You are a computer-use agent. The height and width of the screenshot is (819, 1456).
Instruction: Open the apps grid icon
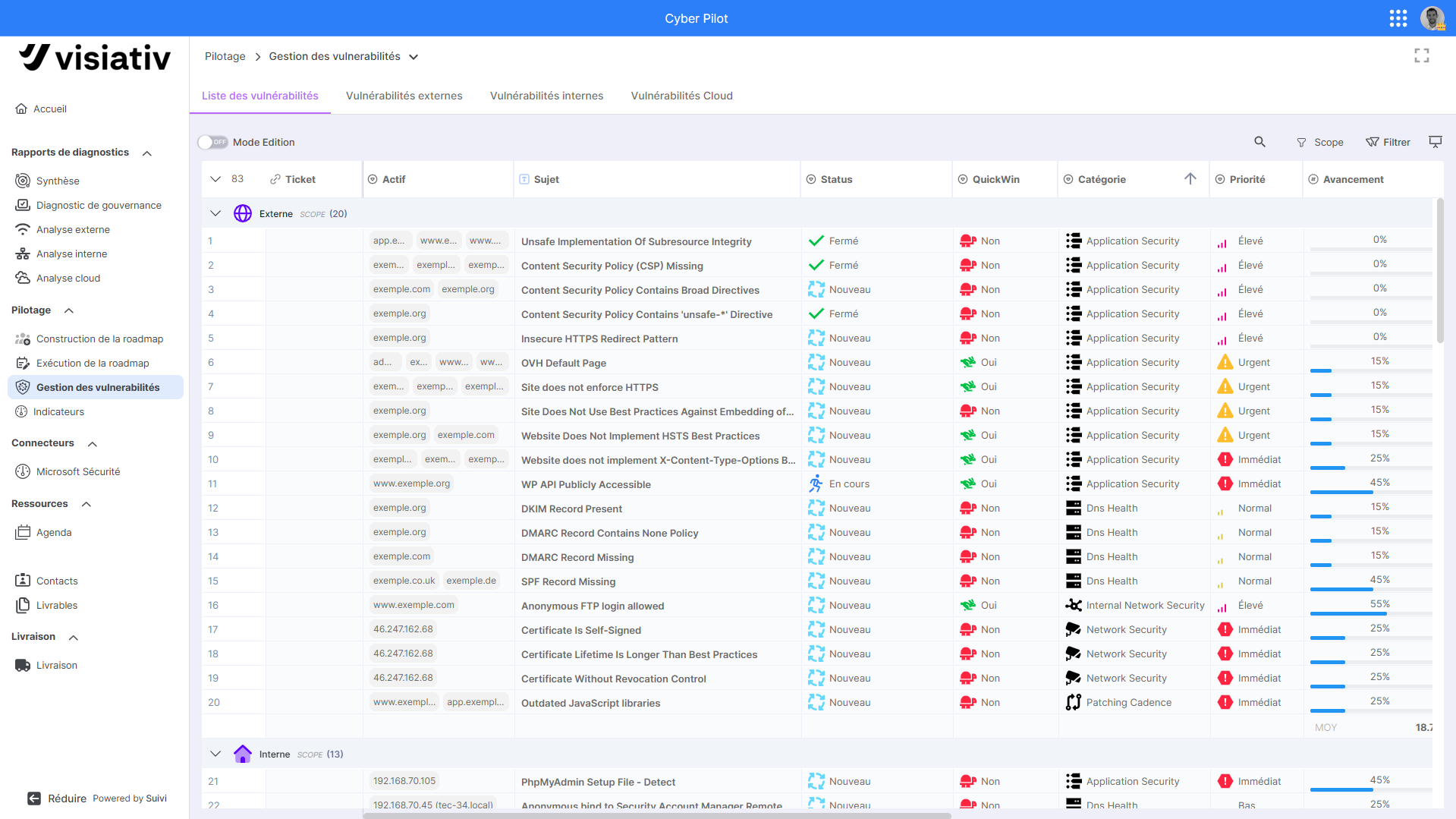coord(1398,18)
